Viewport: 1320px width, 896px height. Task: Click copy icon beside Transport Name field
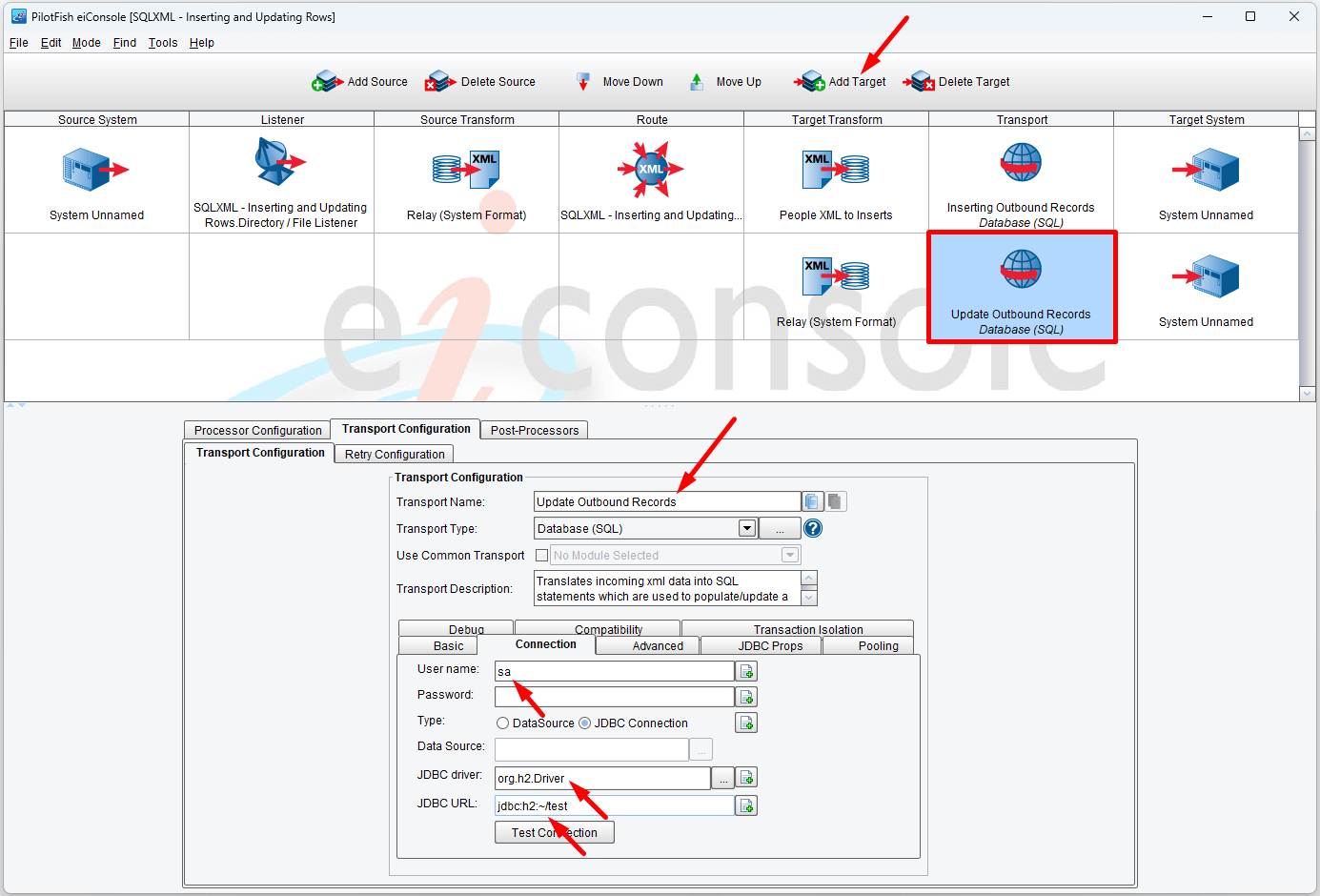point(812,501)
